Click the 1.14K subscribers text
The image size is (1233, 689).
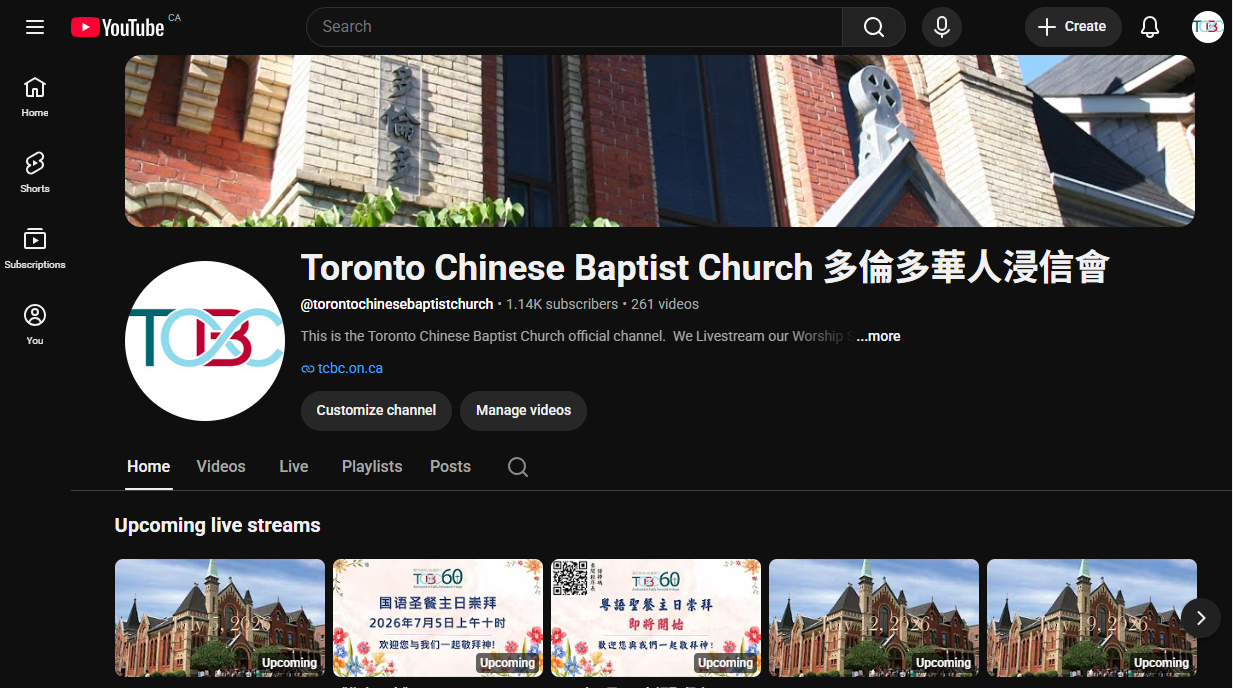click(562, 304)
